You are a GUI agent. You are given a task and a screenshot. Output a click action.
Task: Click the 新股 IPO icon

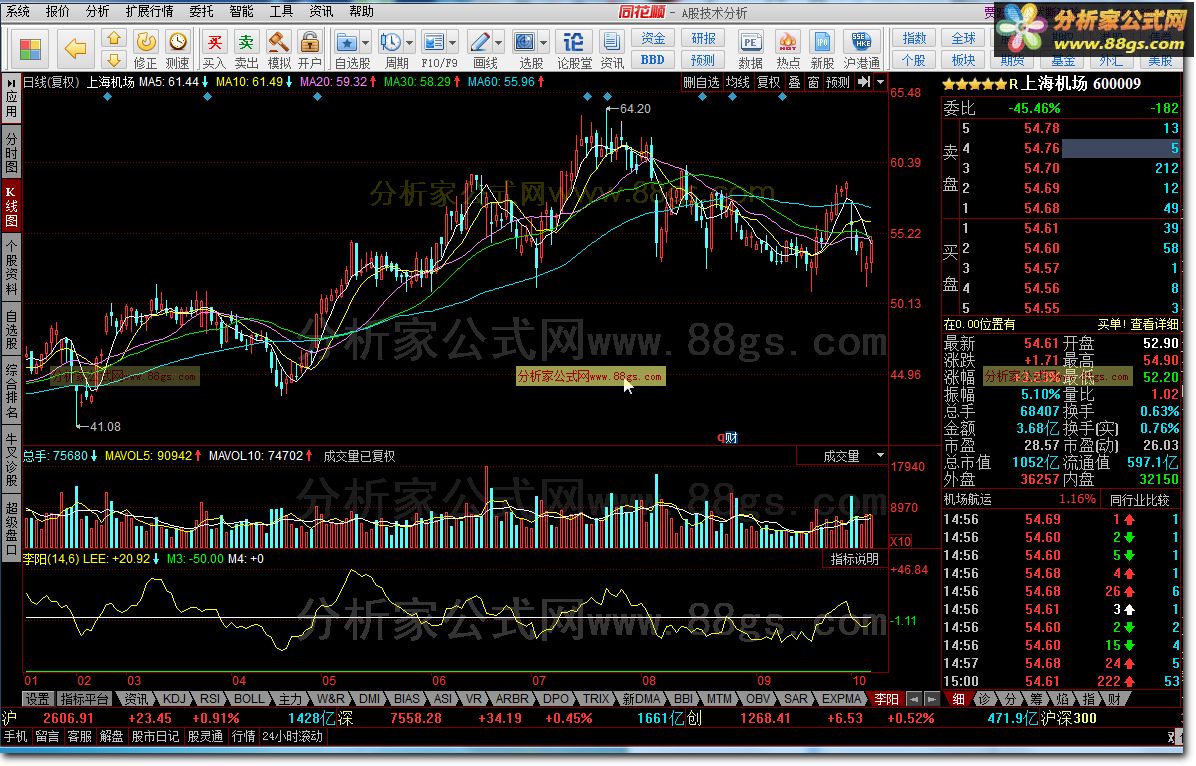[821, 42]
